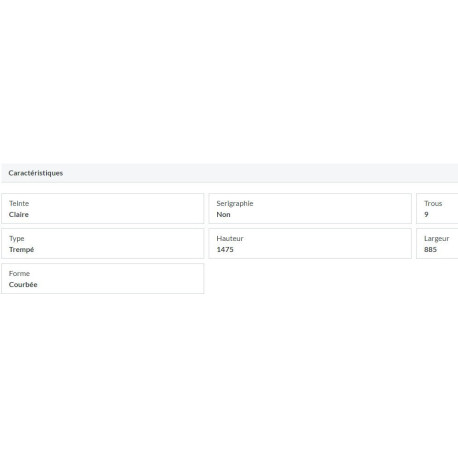Image resolution: width=458 pixels, height=458 pixels.
Task: Click the Type label text
Action: pos(17,239)
